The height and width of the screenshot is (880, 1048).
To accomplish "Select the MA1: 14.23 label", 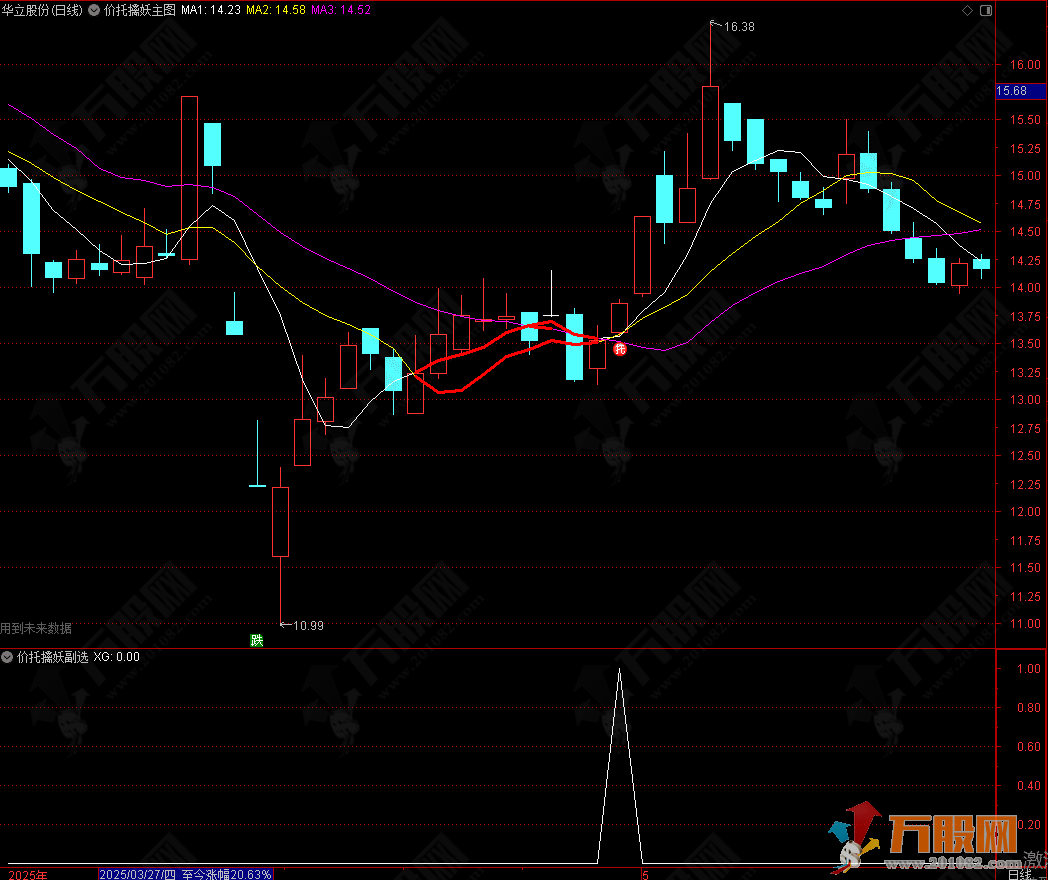I will 210,10.
